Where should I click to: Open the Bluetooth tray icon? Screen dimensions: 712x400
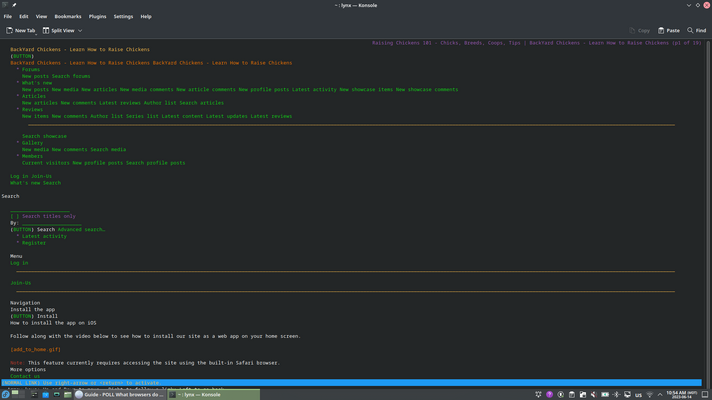click(x=616, y=395)
